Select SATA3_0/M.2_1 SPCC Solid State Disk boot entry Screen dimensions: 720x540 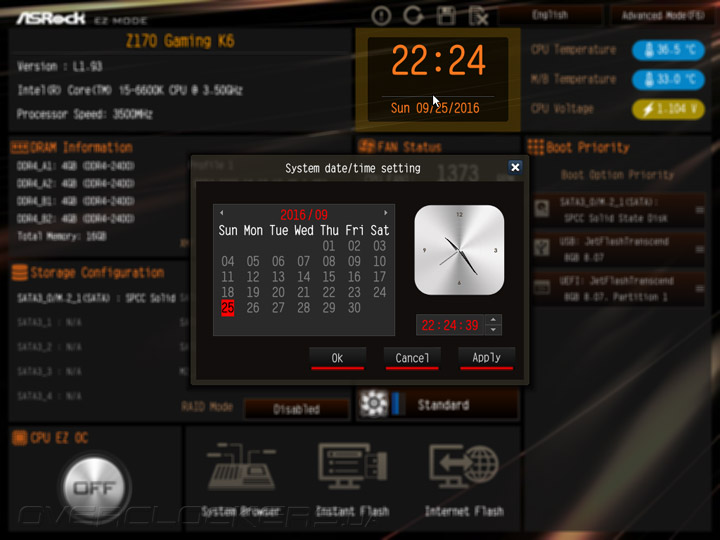(x=619, y=210)
